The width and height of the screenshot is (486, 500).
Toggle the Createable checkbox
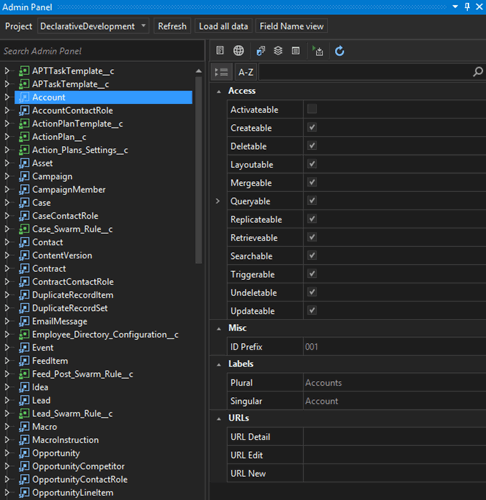(312, 127)
